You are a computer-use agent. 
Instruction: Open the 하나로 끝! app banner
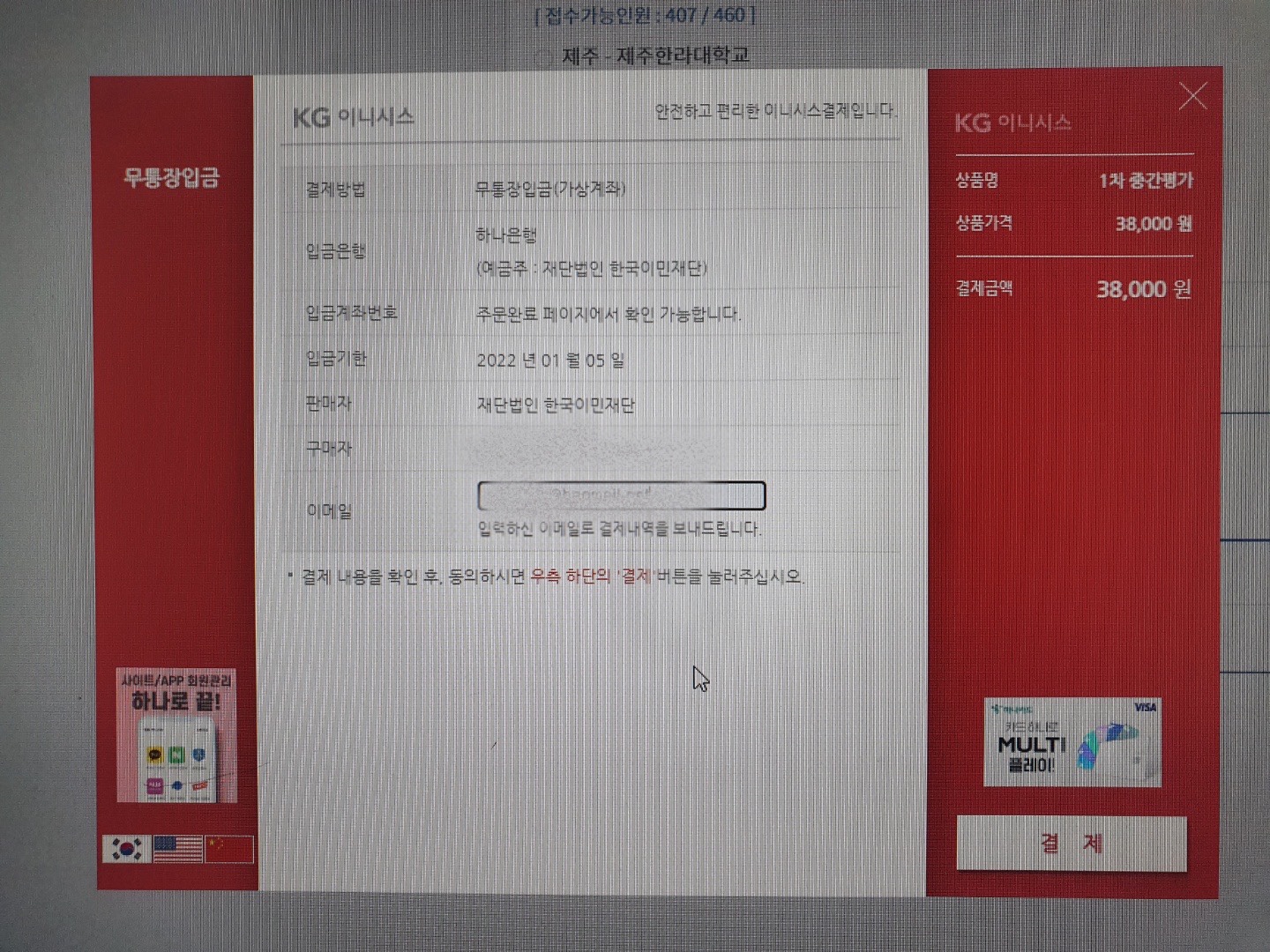point(176,735)
